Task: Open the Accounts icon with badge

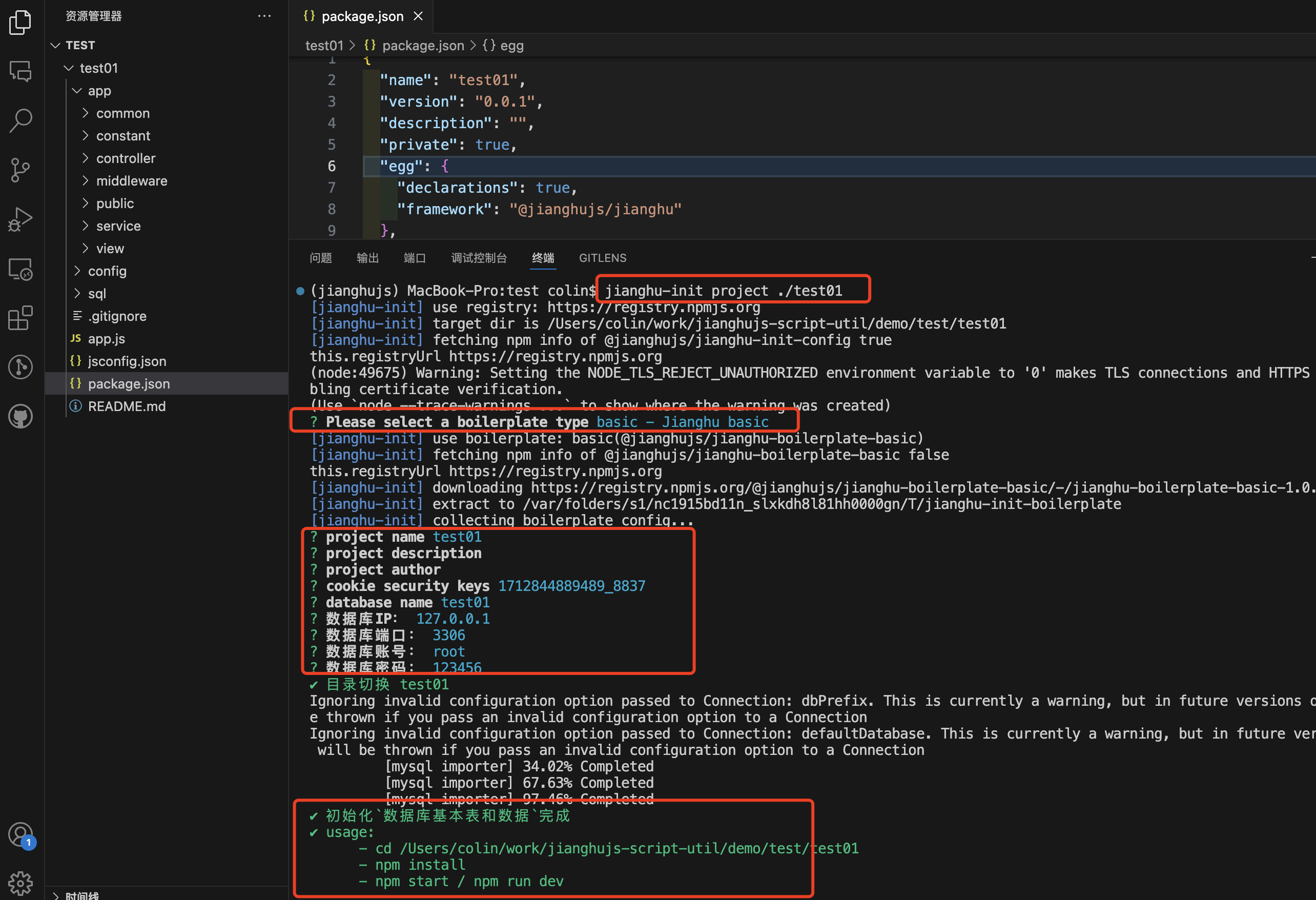Action: tap(20, 834)
